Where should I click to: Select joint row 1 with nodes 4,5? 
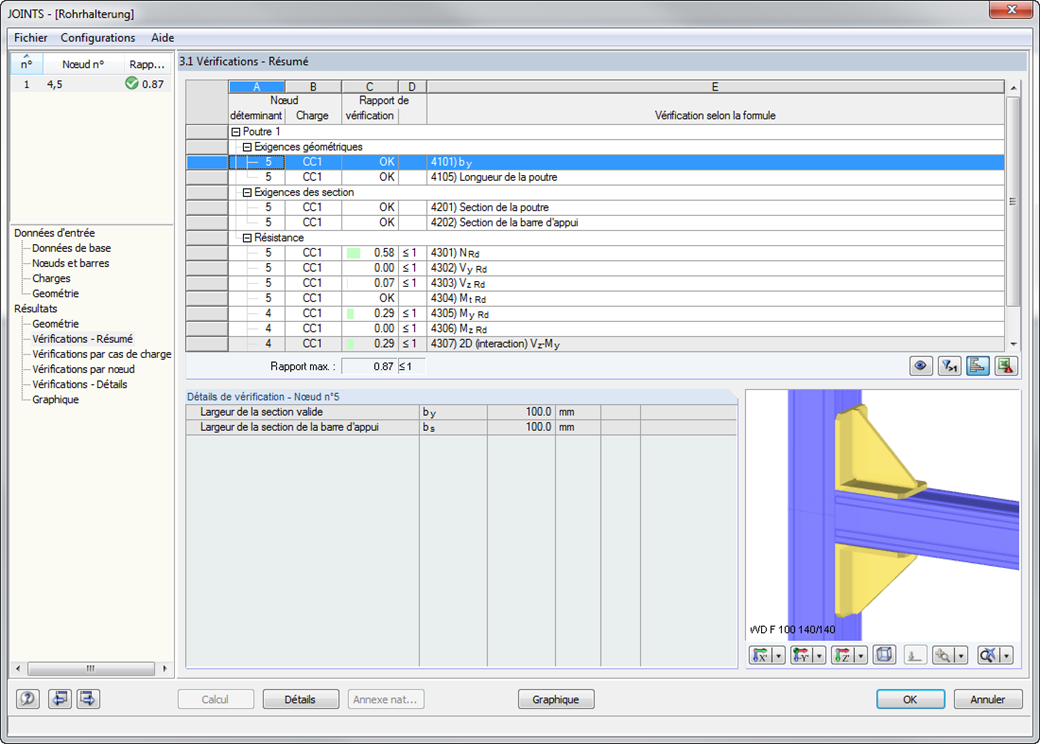tap(91, 84)
